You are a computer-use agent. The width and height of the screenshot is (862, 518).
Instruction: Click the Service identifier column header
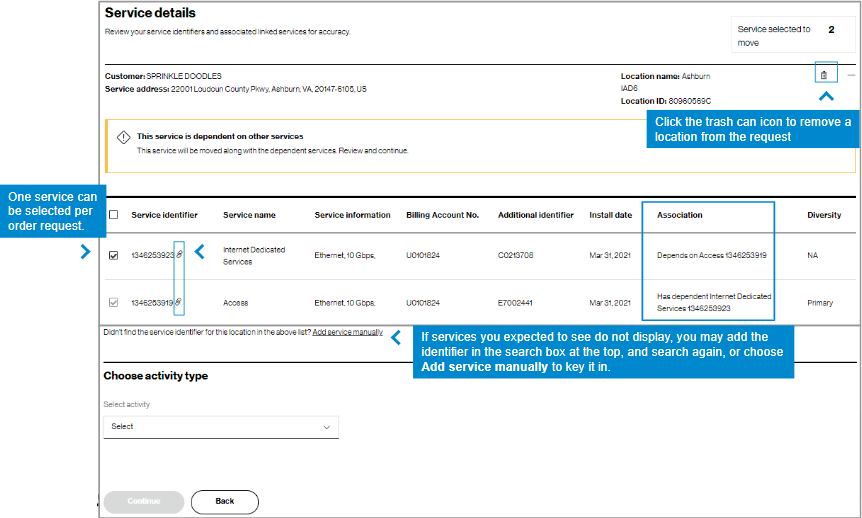tap(164, 215)
